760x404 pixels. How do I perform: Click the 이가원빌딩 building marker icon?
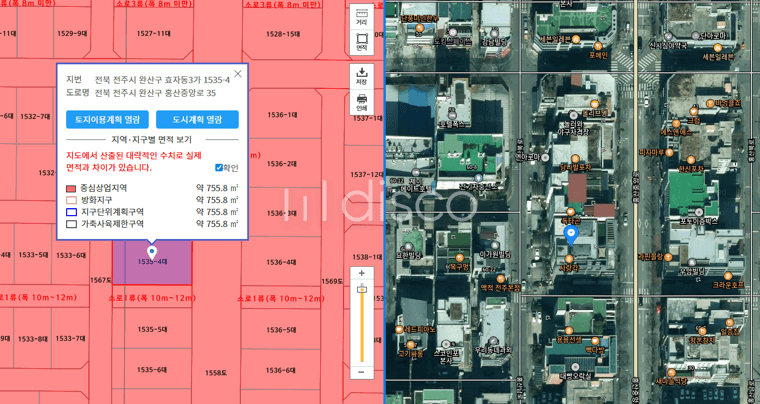pyautogui.click(x=495, y=246)
